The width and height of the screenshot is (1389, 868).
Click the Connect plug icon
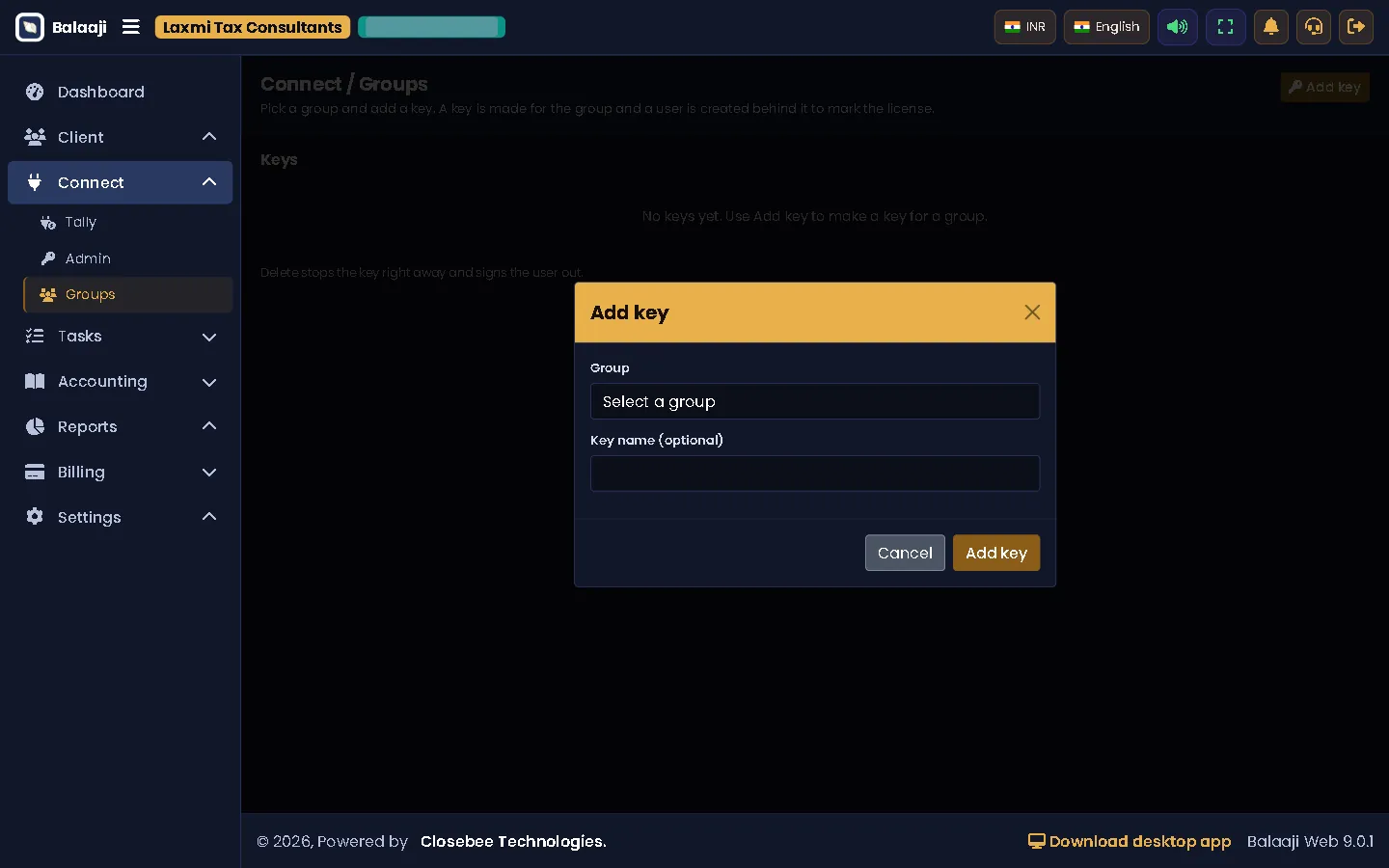point(35,182)
